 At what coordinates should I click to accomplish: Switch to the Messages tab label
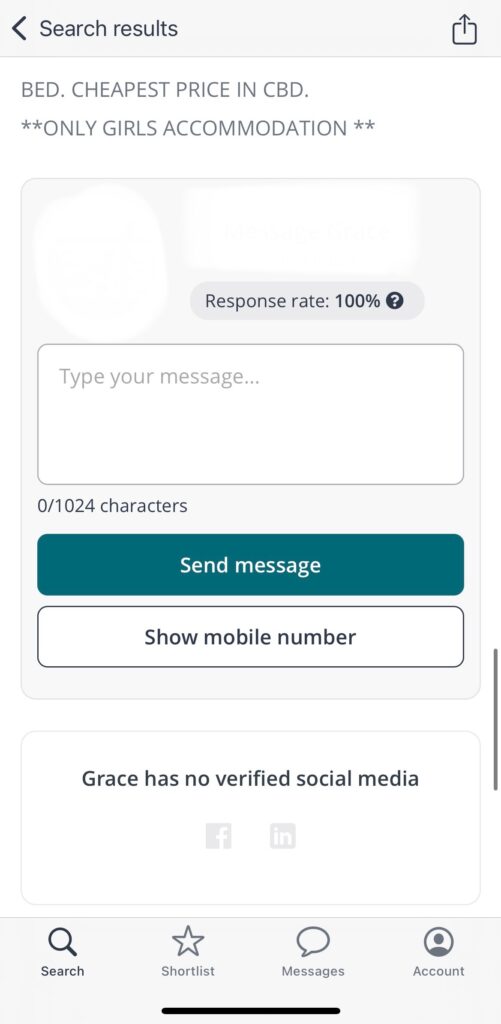tap(313, 971)
